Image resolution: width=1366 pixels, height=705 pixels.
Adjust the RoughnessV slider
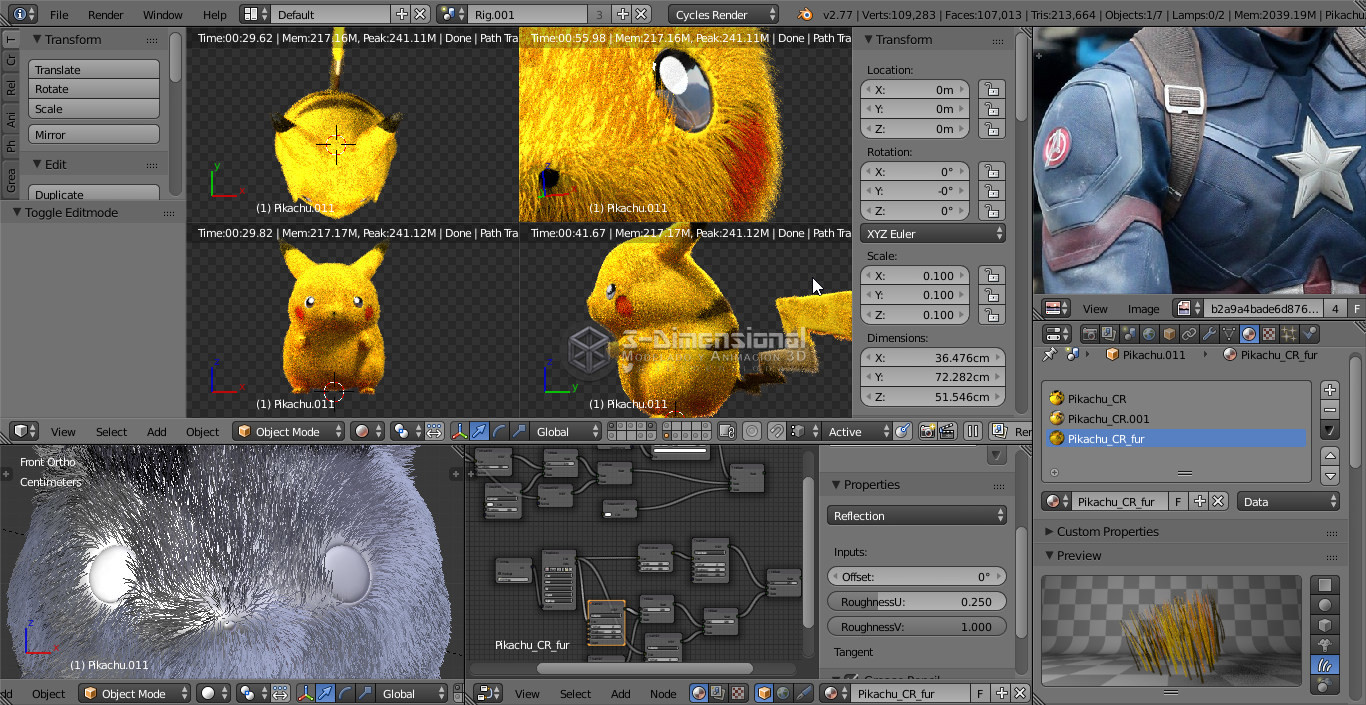pyautogui.click(x=916, y=626)
